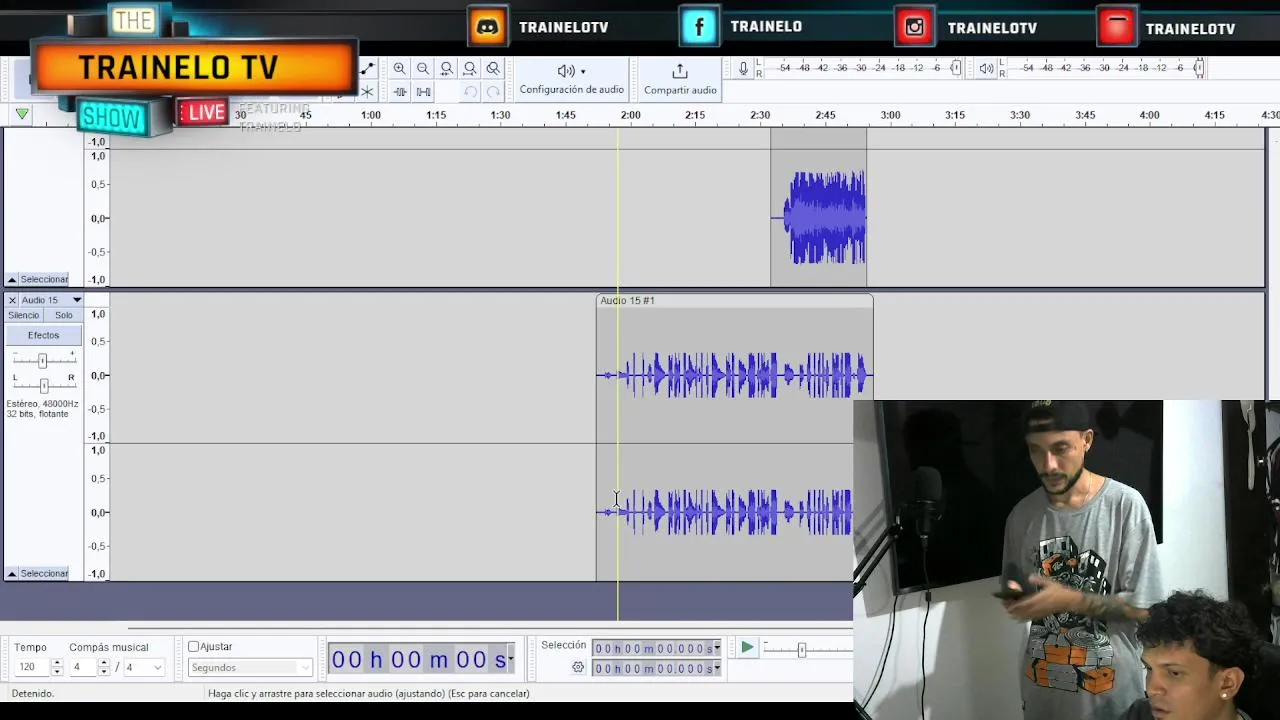Open selection toolbar gear settings icon
Viewport: 1280px width, 720px height.
pyautogui.click(x=578, y=668)
